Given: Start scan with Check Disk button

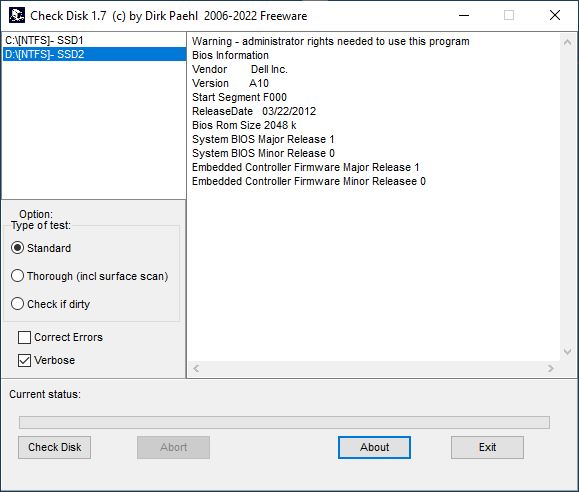Looking at the screenshot, I should pyautogui.click(x=55, y=447).
